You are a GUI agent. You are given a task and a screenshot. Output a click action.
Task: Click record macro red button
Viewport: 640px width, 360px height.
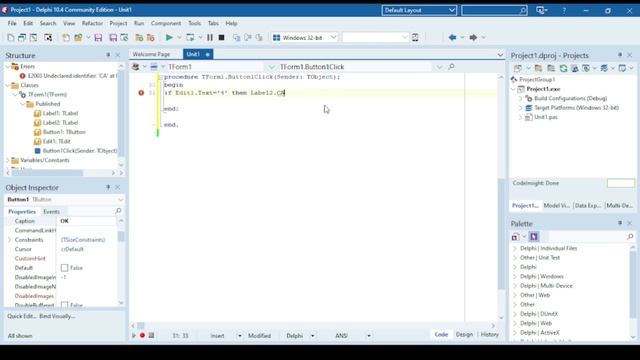[142, 336]
